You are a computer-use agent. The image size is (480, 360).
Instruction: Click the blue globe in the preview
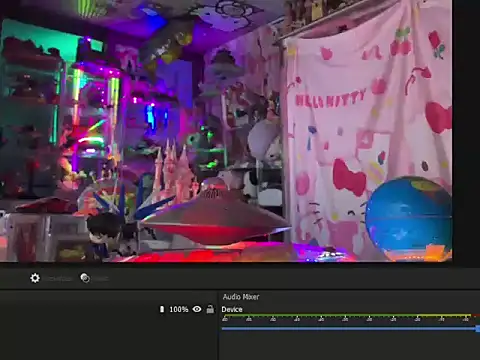tap(409, 218)
